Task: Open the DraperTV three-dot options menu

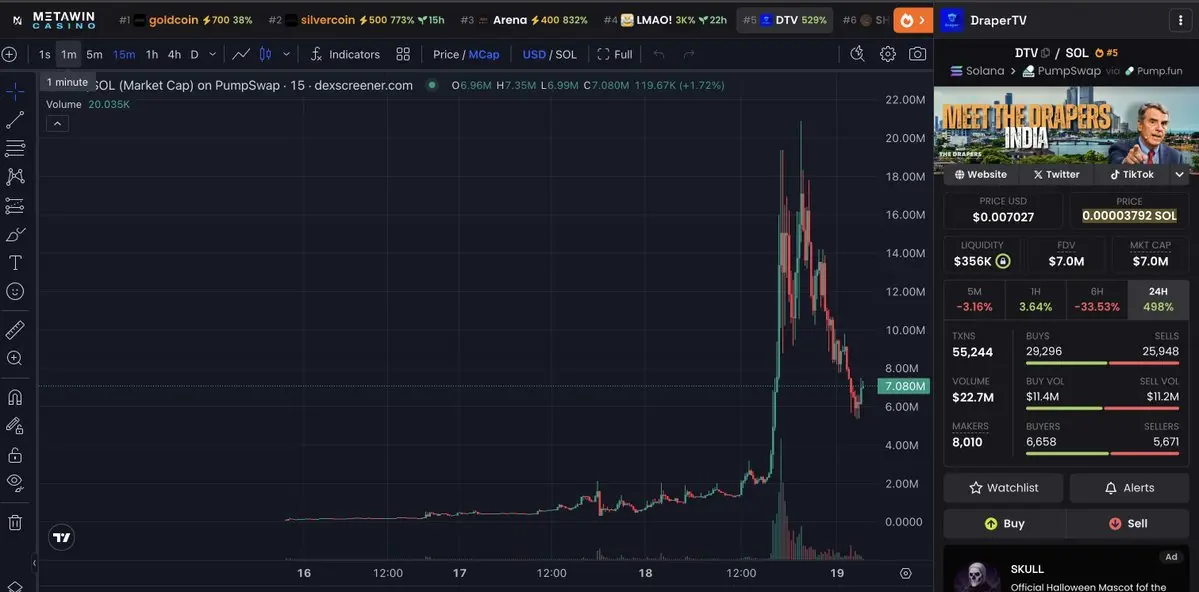Action: pos(1182,20)
